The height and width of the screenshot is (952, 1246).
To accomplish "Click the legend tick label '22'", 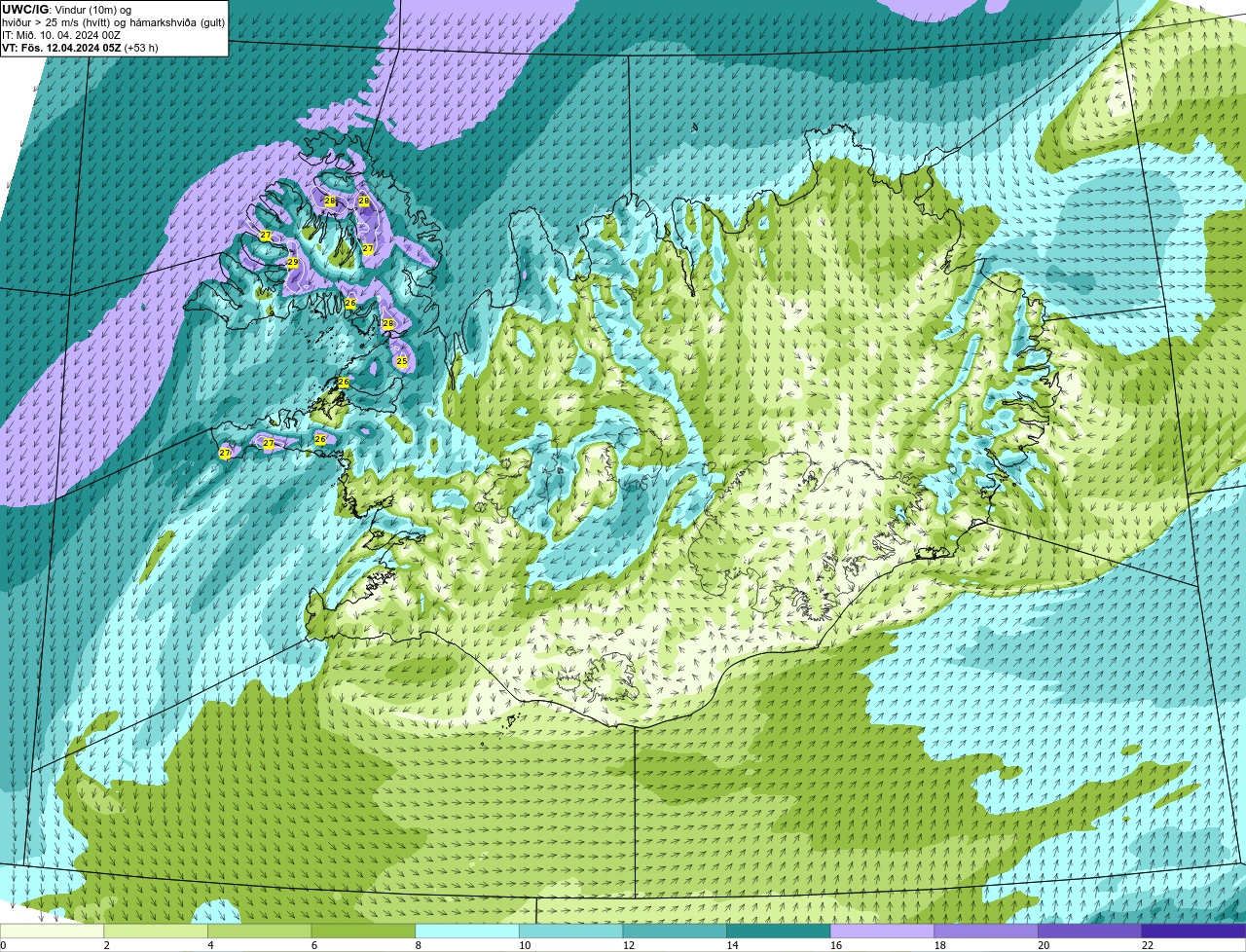I will click(x=1149, y=945).
